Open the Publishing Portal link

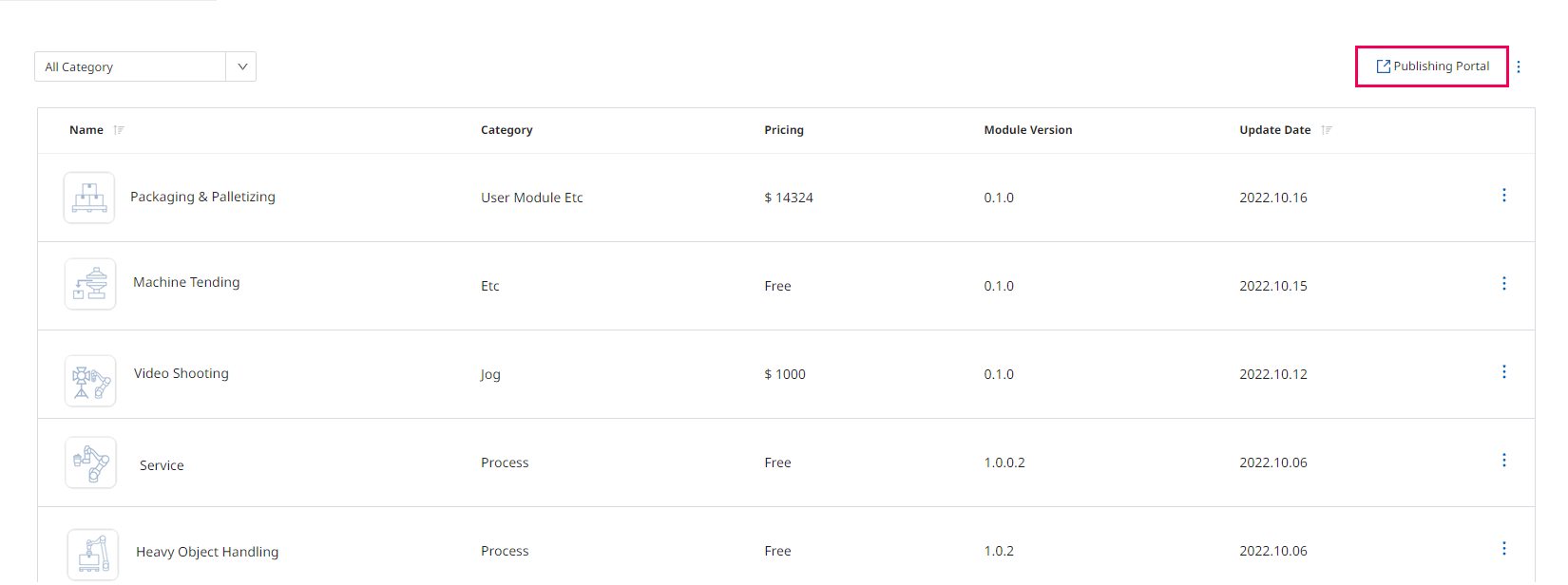(1432, 66)
